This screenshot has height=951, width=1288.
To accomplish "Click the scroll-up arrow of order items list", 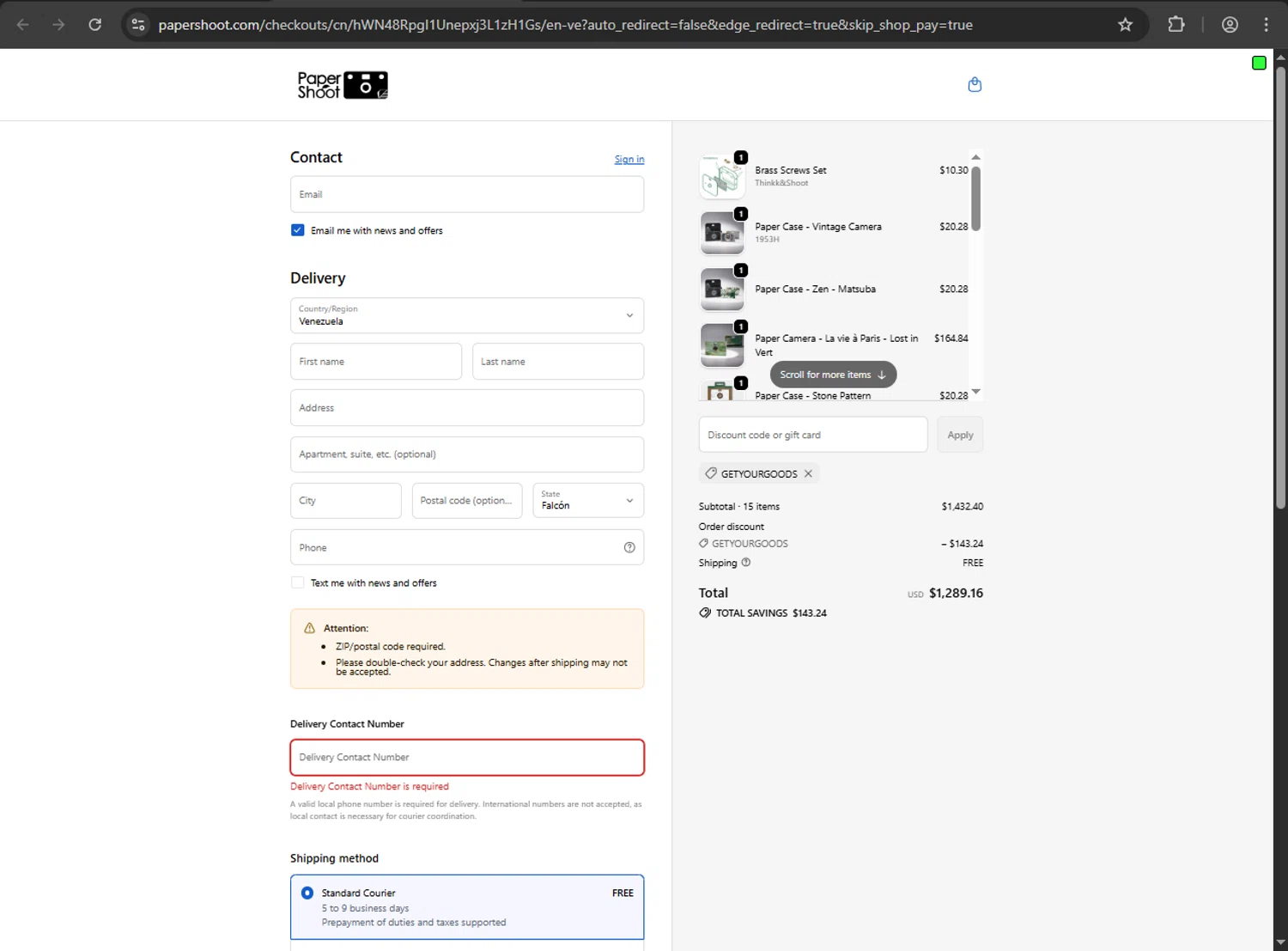I will (975, 157).
